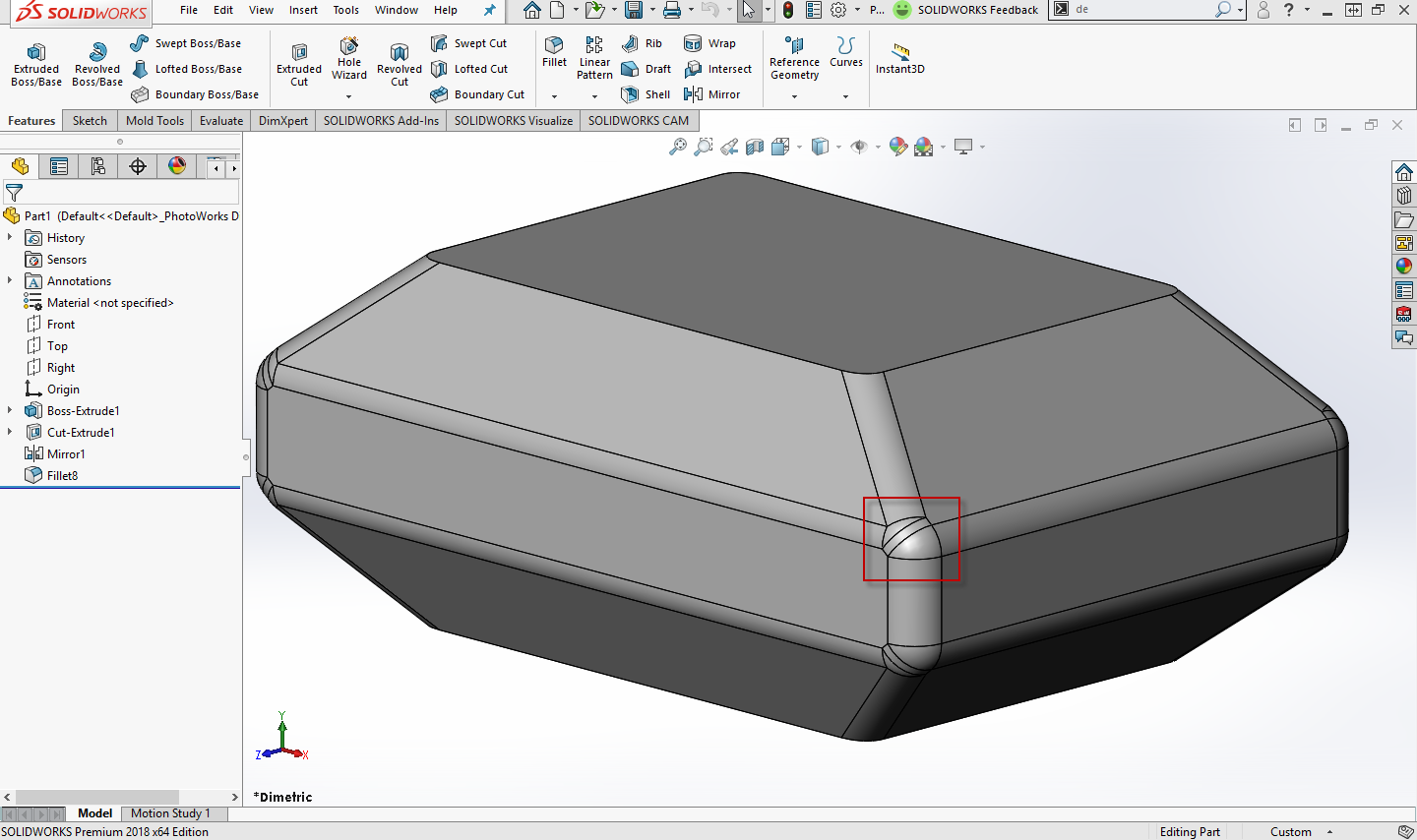This screenshot has height=840, width=1417.
Task: Switch to the Sketch tab
Action: click(x=90, y=120)
